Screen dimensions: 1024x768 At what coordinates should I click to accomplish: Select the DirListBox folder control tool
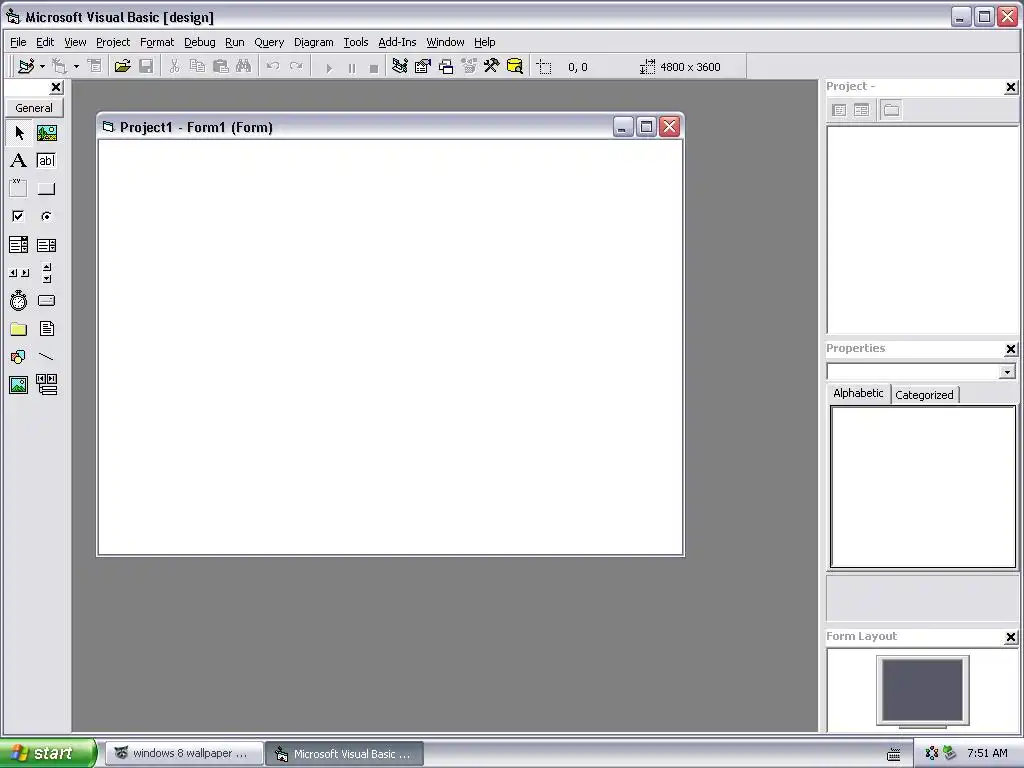tap(19, 328)
